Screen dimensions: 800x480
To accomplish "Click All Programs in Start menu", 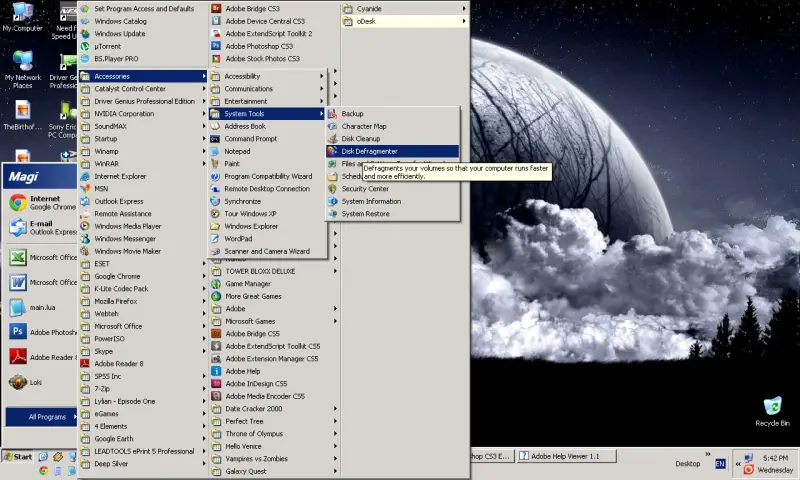I will tap(41, 417).
